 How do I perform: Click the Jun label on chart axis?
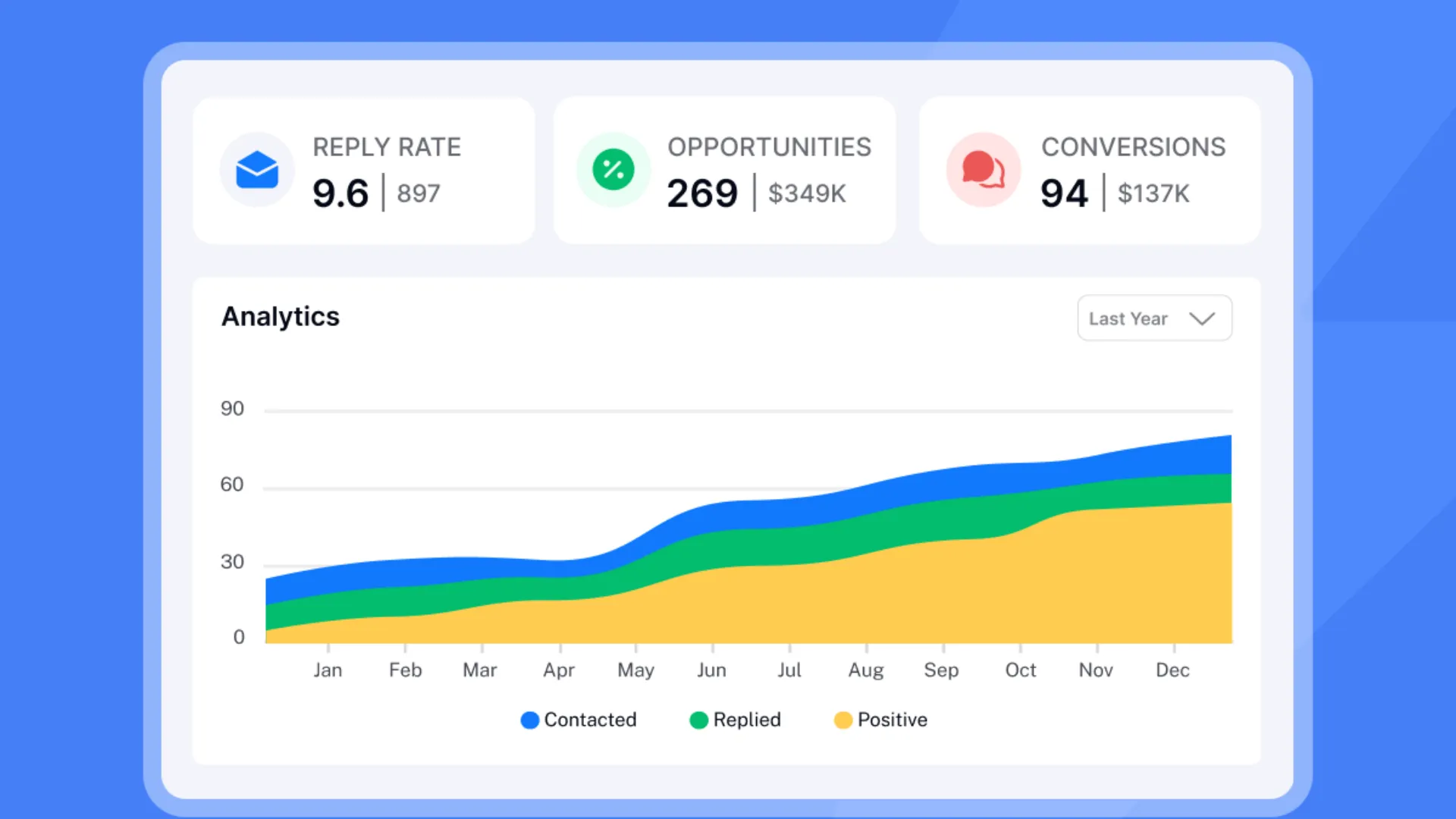(x=711, y=670)
